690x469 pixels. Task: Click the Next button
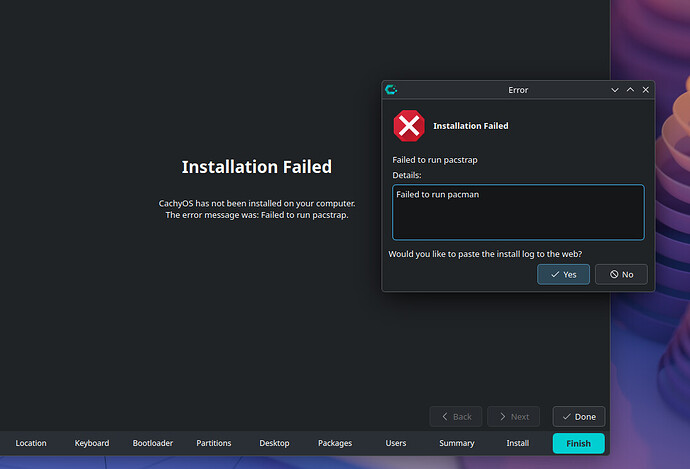514,417
